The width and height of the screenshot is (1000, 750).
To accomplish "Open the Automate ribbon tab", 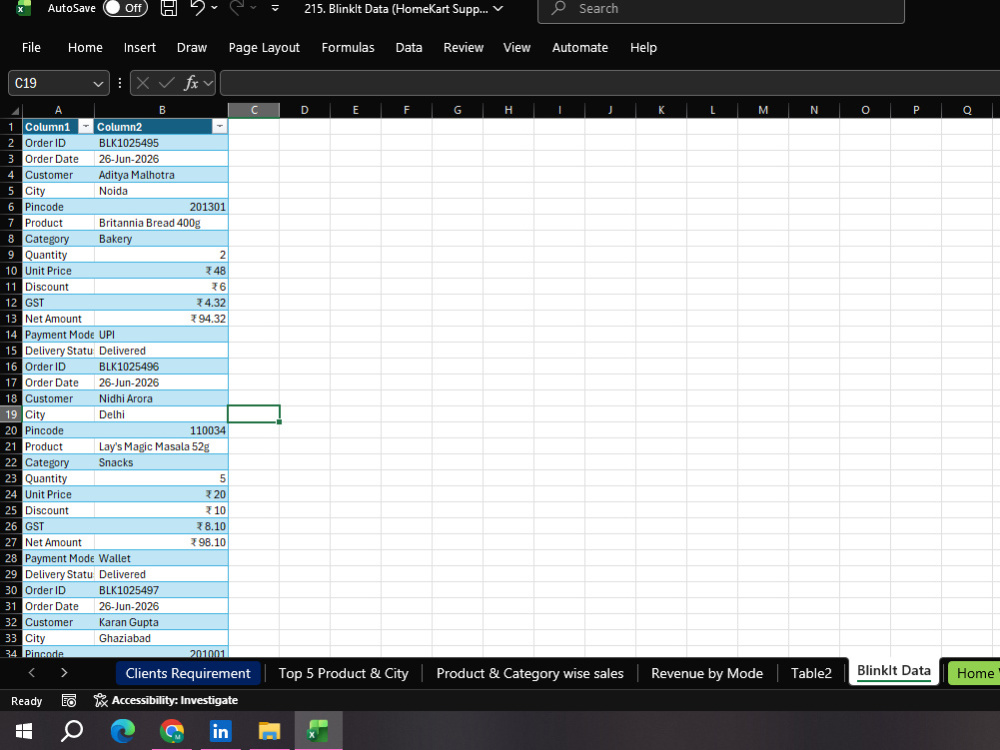I will 580,48.
